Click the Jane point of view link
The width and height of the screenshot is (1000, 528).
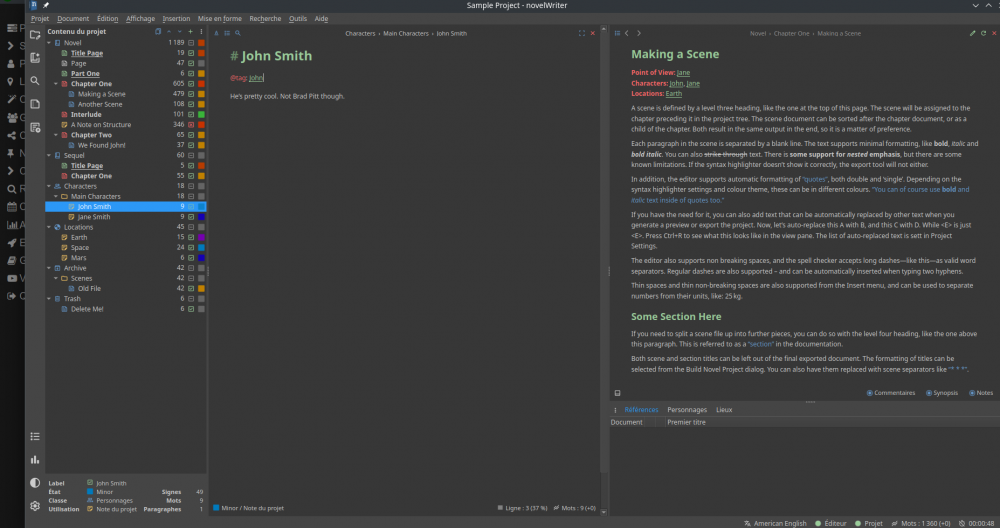pyautogui.click(x=683, y=73)
